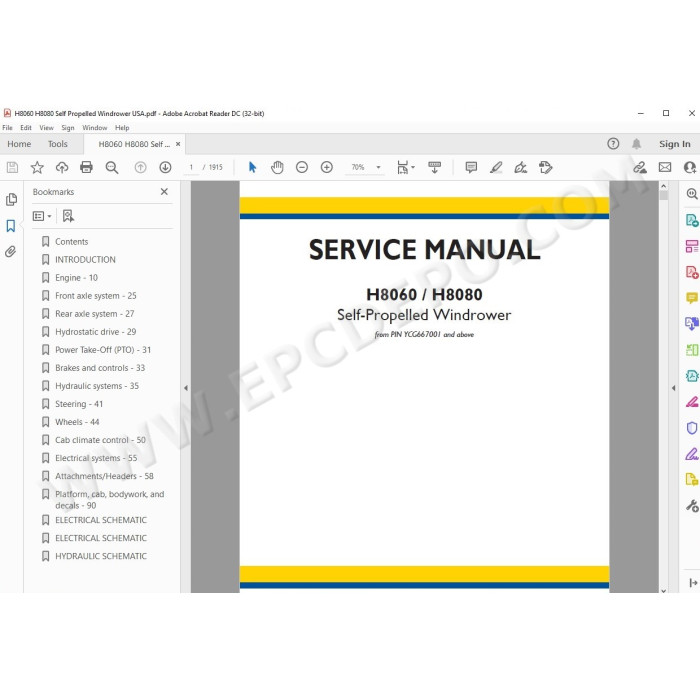Enable scrolling mode icon
Image resolution: width=700 pixels, height=700 pixels.
(x=434, y=167)
